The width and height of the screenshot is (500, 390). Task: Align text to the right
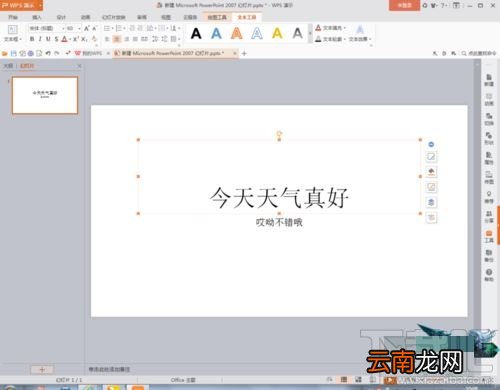tap(127, 39)
